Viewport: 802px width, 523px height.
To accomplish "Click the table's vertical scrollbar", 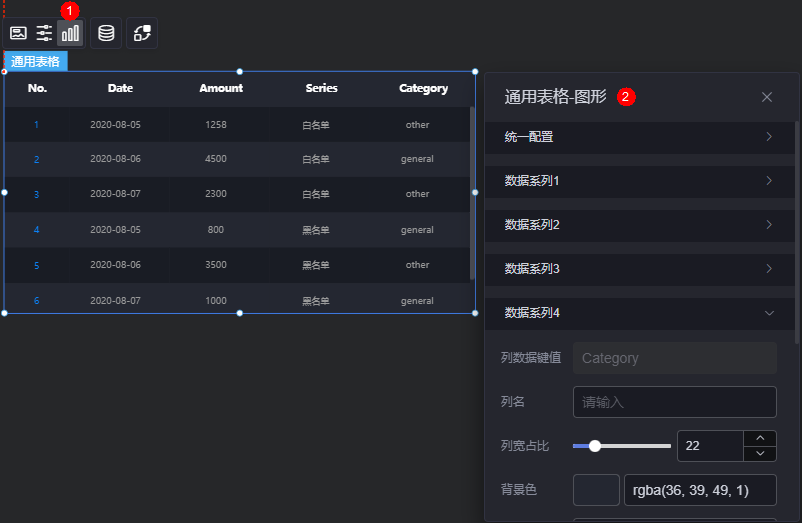I will click(x=472, y=193).
